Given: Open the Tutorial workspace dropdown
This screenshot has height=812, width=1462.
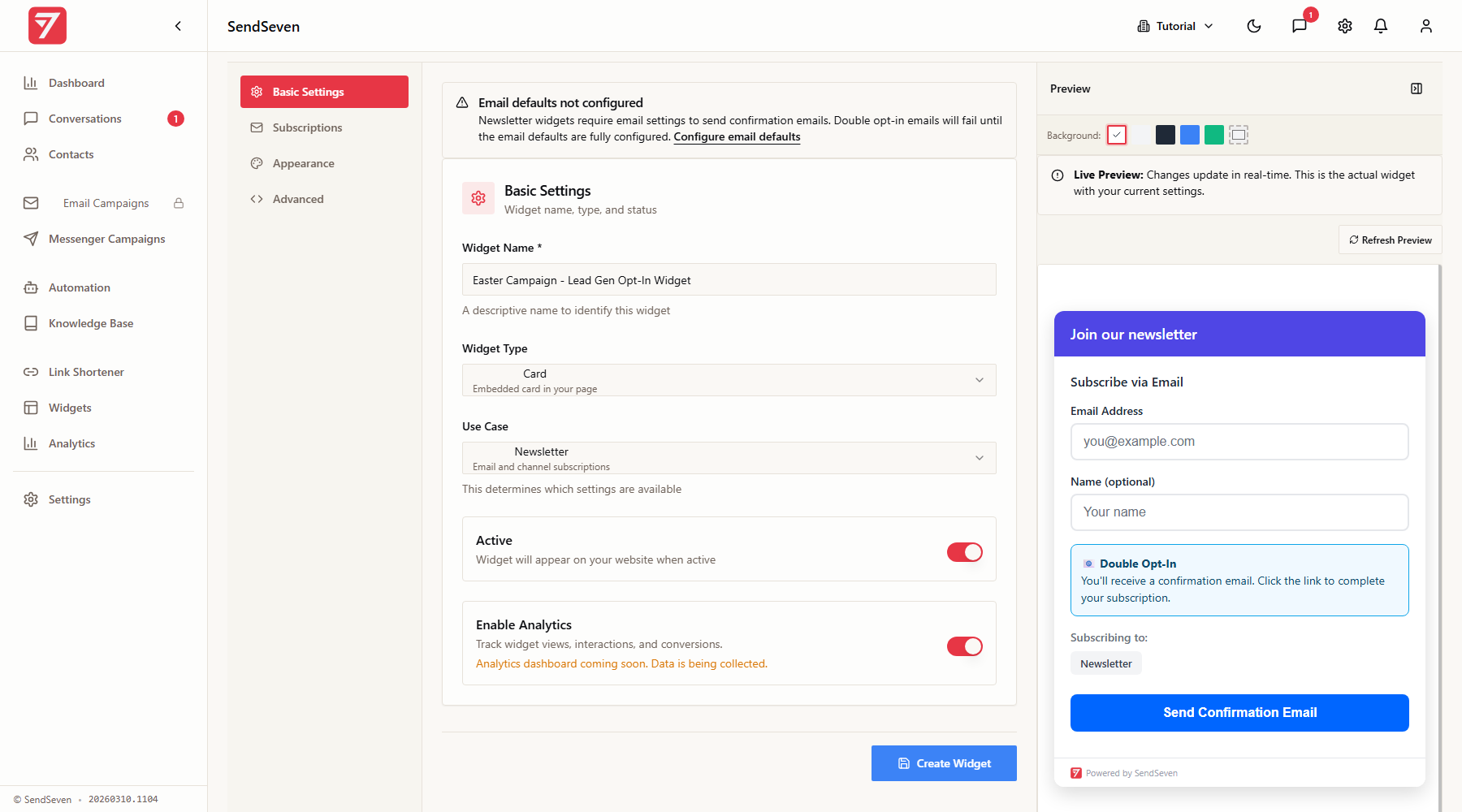Looking at the screenshot, I should (1175, 26).
